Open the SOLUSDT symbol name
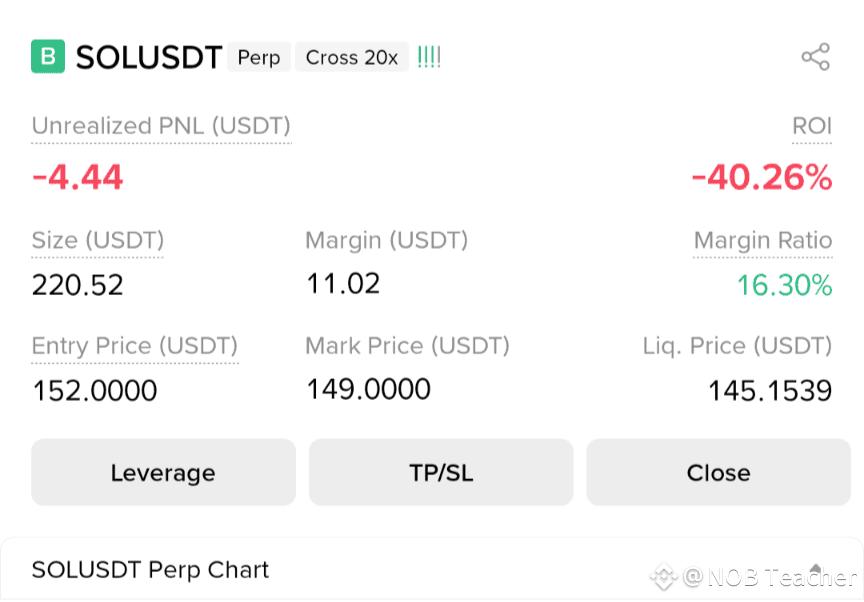864x602 pixels. pos(149,57)
